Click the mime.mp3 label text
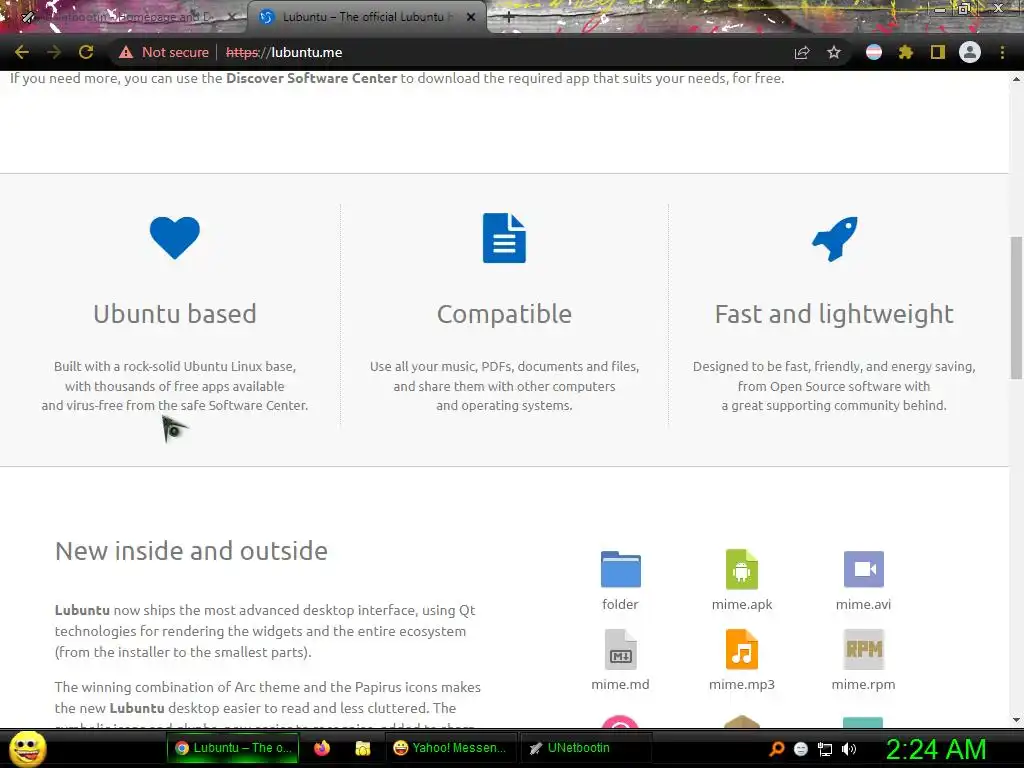The image size is (1024, 768). (x=742, y=684)
